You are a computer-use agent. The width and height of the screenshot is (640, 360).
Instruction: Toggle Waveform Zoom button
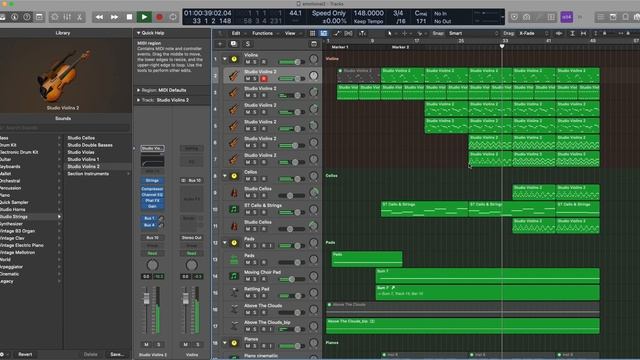(559, 33)
